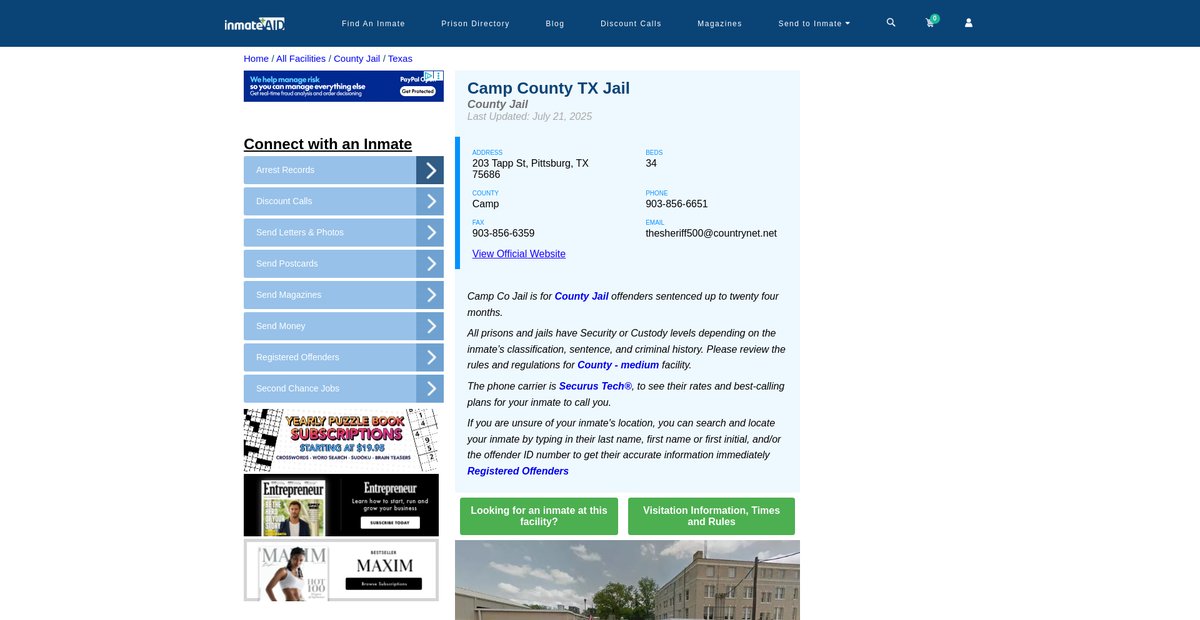Open All Facilities breadcrumb

[301, 59]
